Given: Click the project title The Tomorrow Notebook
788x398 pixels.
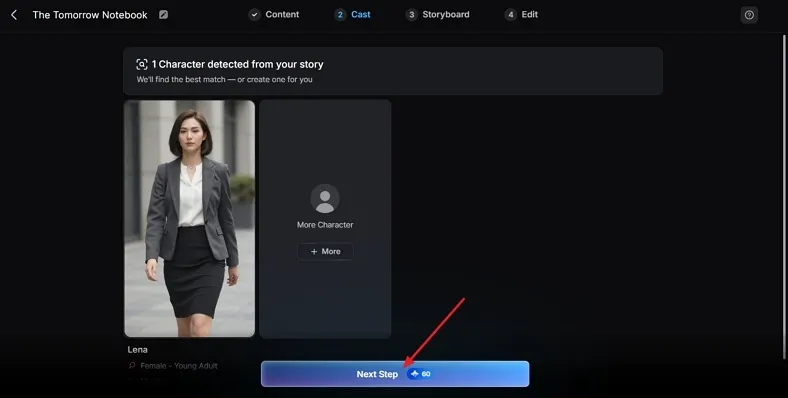Looking at the screenshot, I should tap(90, 15).
